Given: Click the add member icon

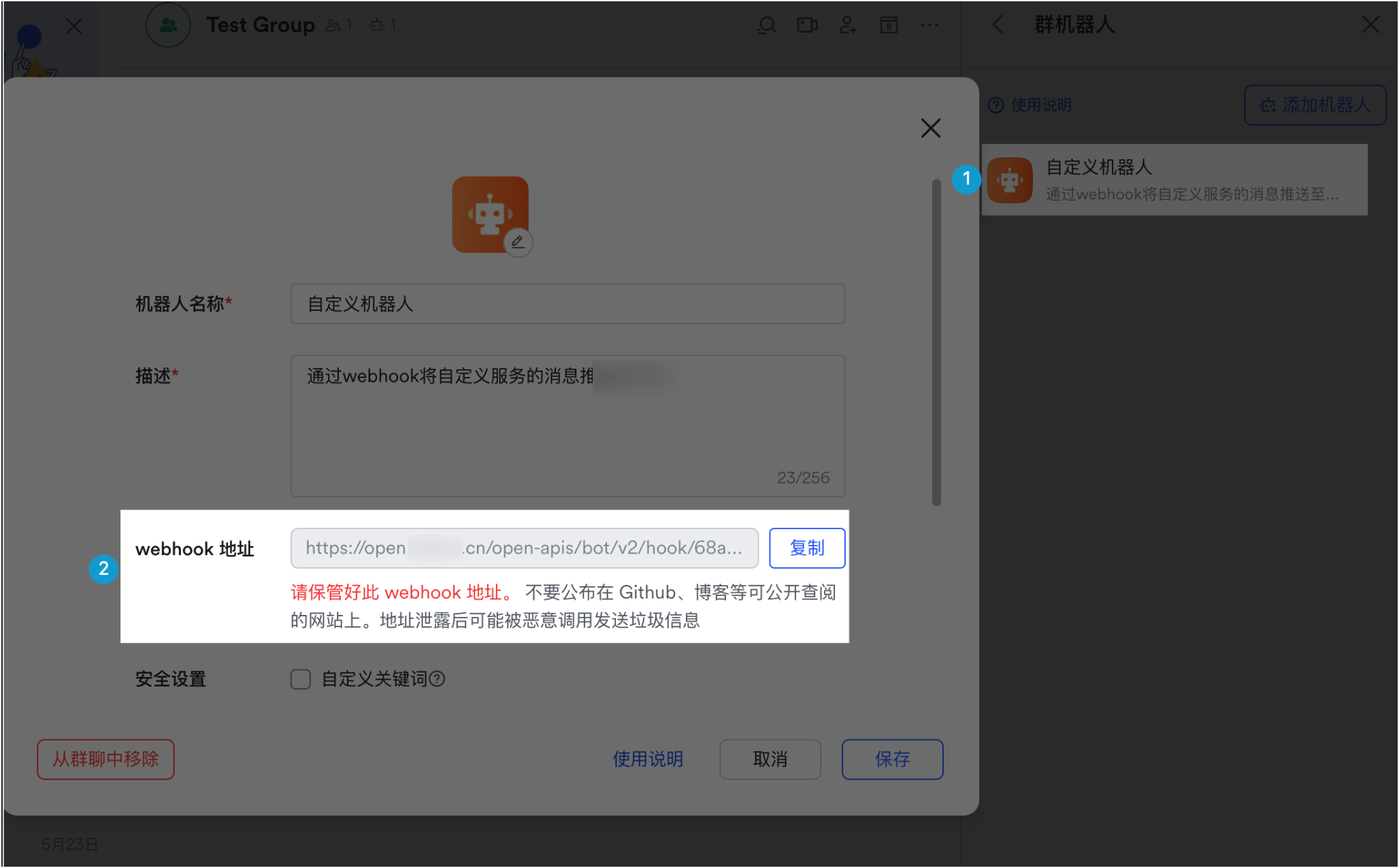Looking at the screenshot, I should point(848,25).
